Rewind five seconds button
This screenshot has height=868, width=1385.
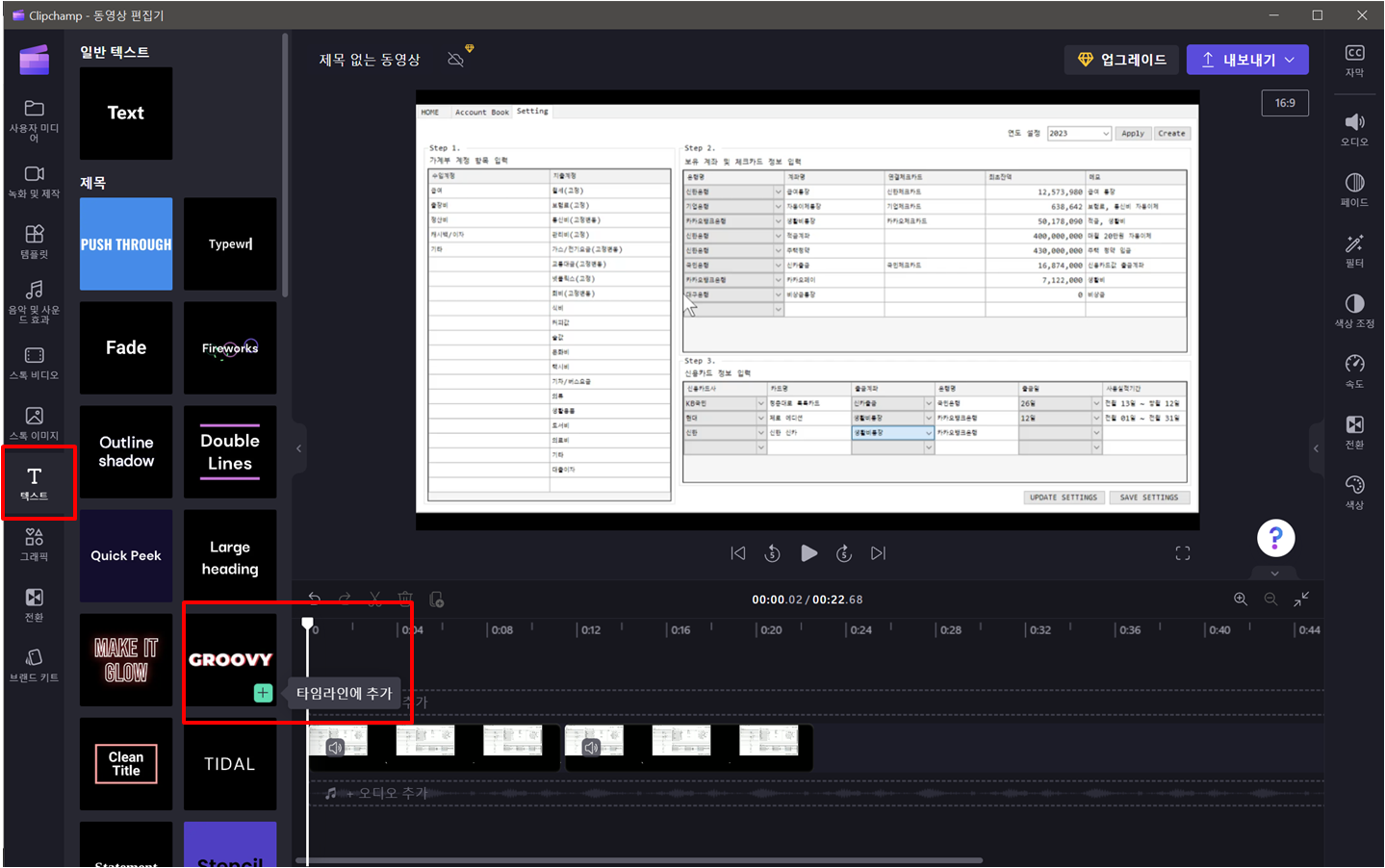pos(772,553)
